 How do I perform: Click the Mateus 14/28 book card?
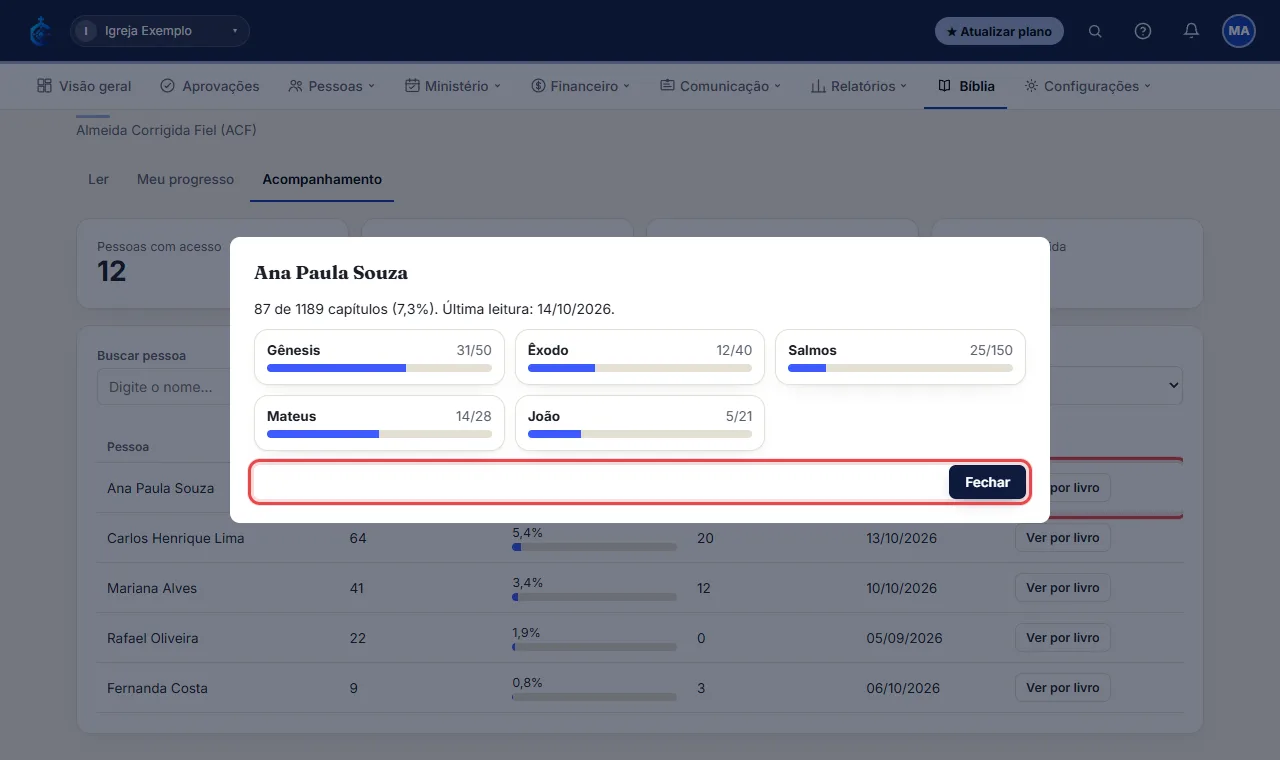click(x=379, y=423)
